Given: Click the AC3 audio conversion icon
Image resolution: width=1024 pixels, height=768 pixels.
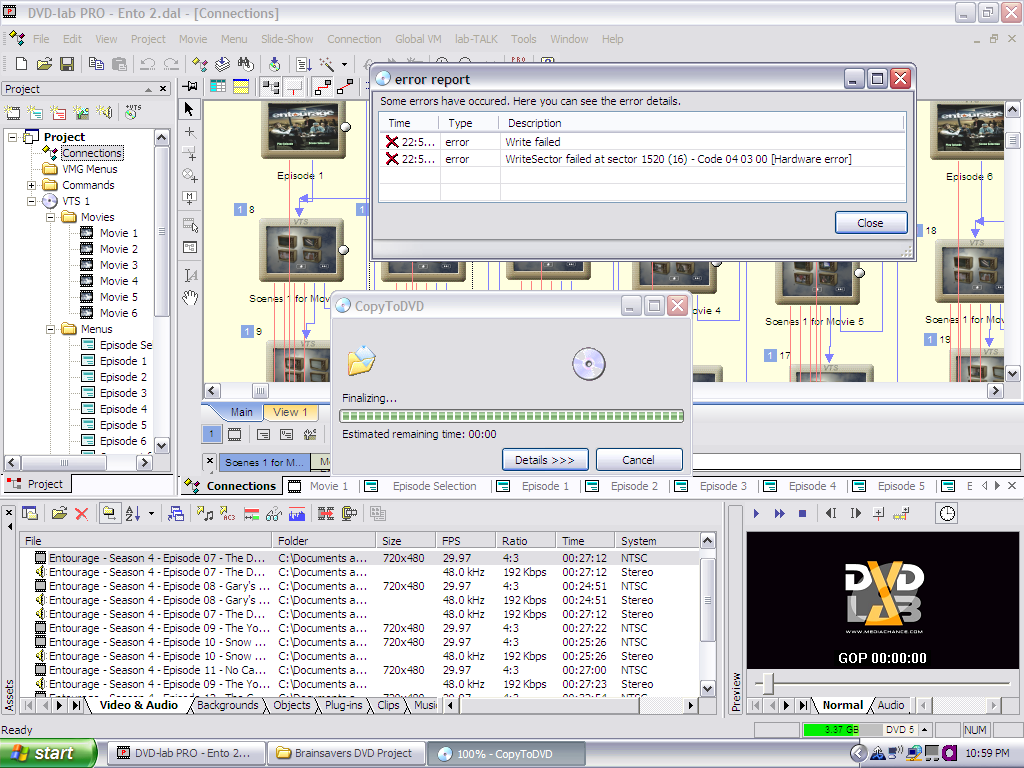Looking at the screenshot, I should [227, 514].
